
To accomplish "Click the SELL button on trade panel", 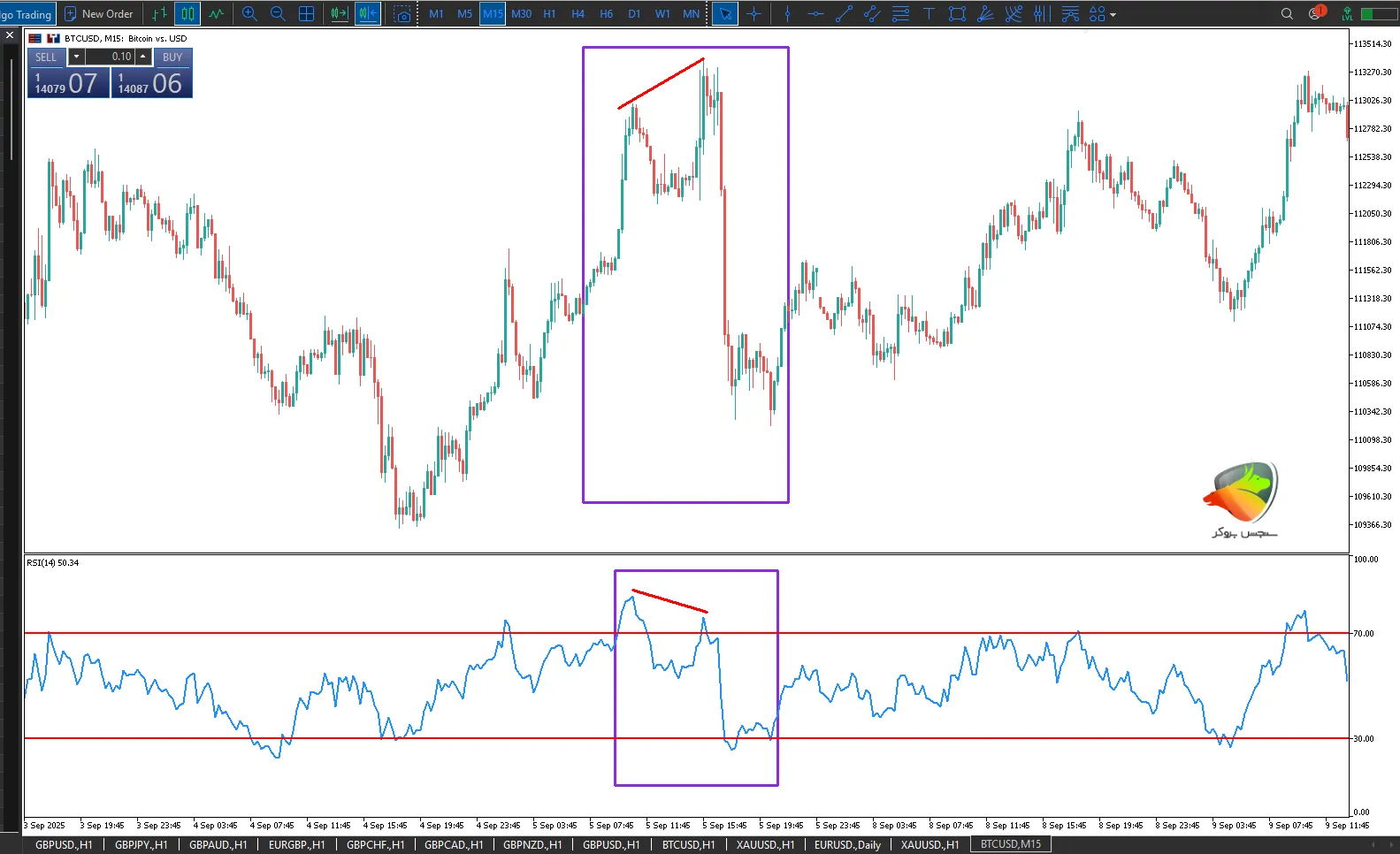I will click(x=46, y=57).
